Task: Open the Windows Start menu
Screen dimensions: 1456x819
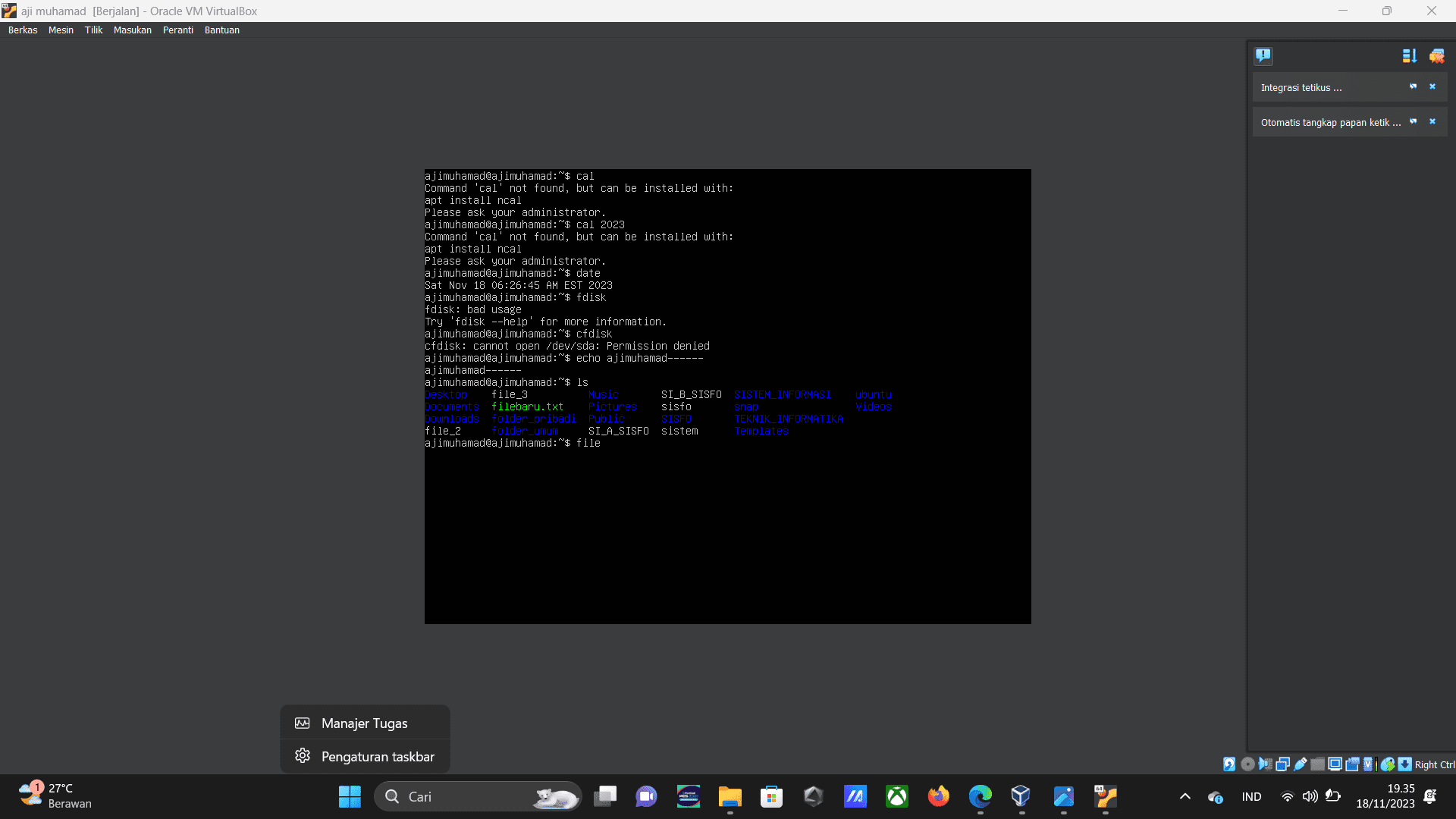Action: (x=350, y=796)
